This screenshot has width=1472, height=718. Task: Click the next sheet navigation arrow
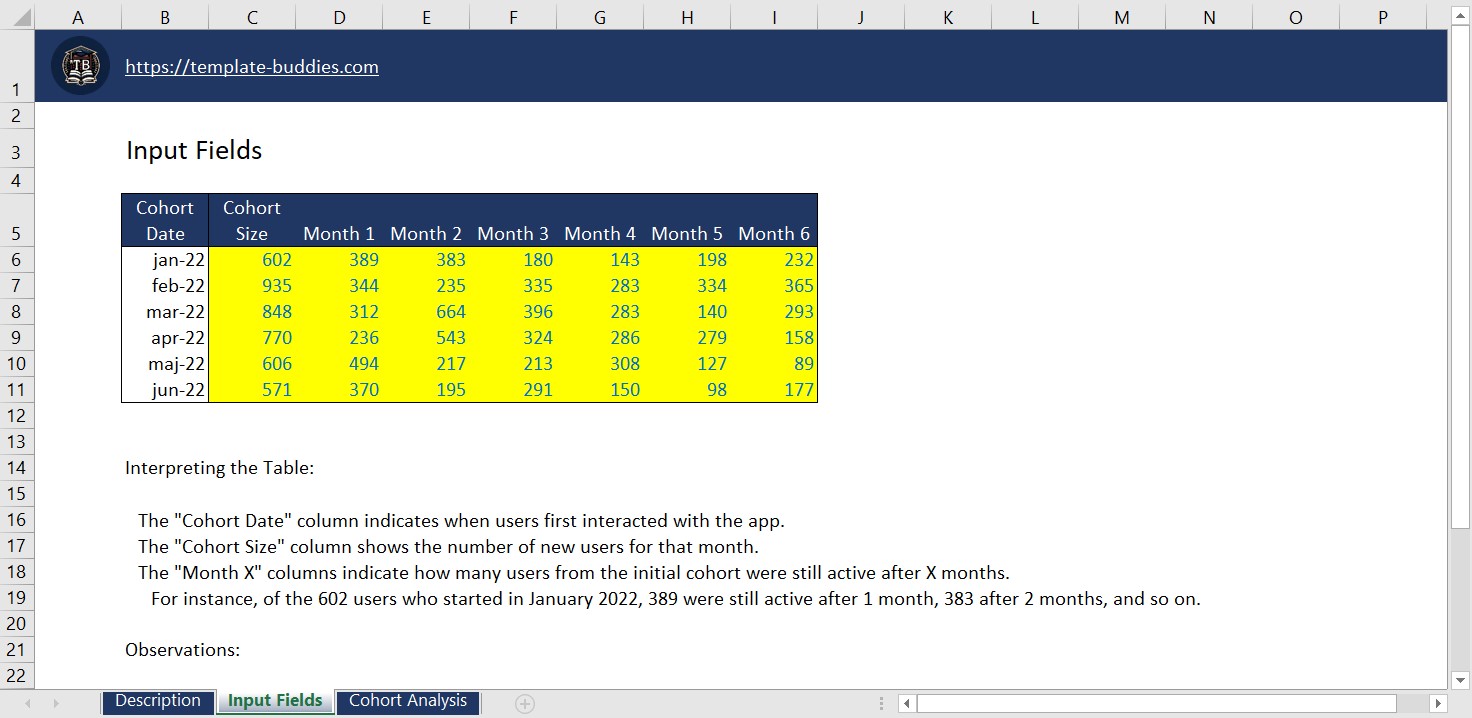pos(56,703)
